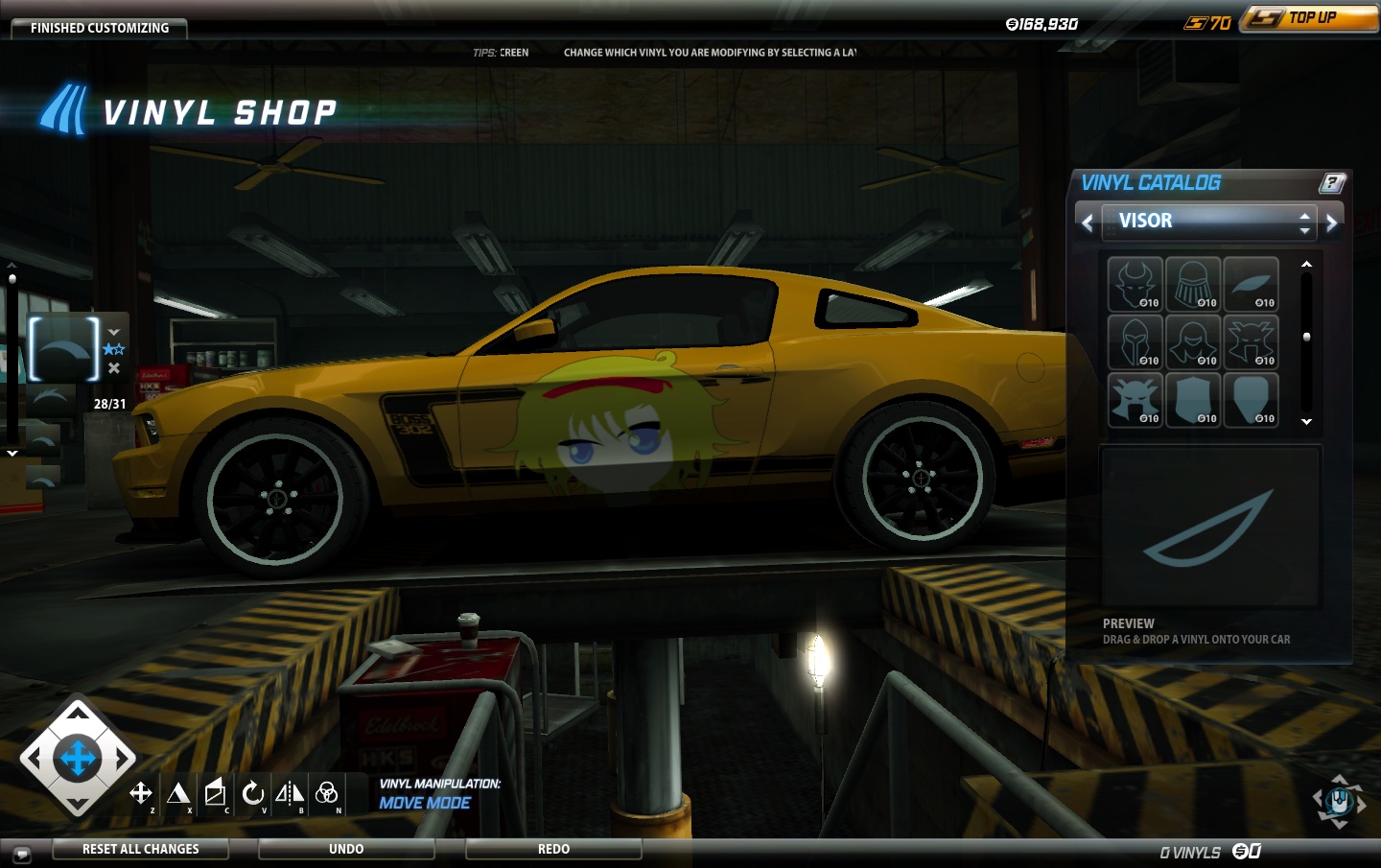
Task: Pick the knight helmet with grille vinyl
Action: pyautogui.click(x=1193, y=284)
